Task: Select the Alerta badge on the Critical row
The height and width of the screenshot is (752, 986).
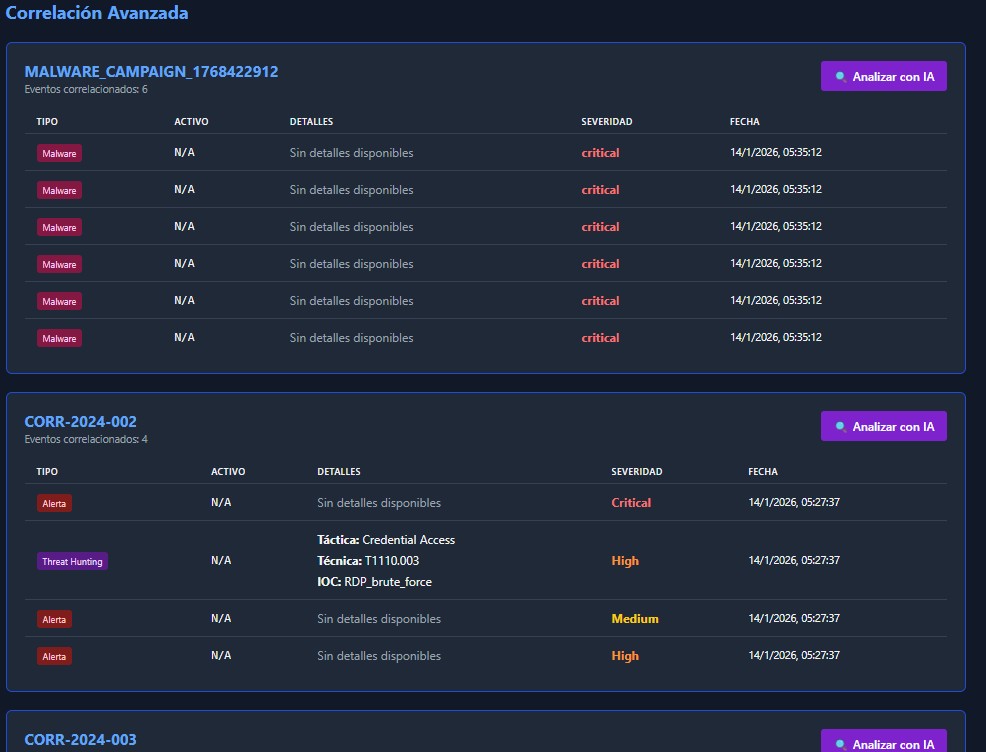Action: [54, 503]
